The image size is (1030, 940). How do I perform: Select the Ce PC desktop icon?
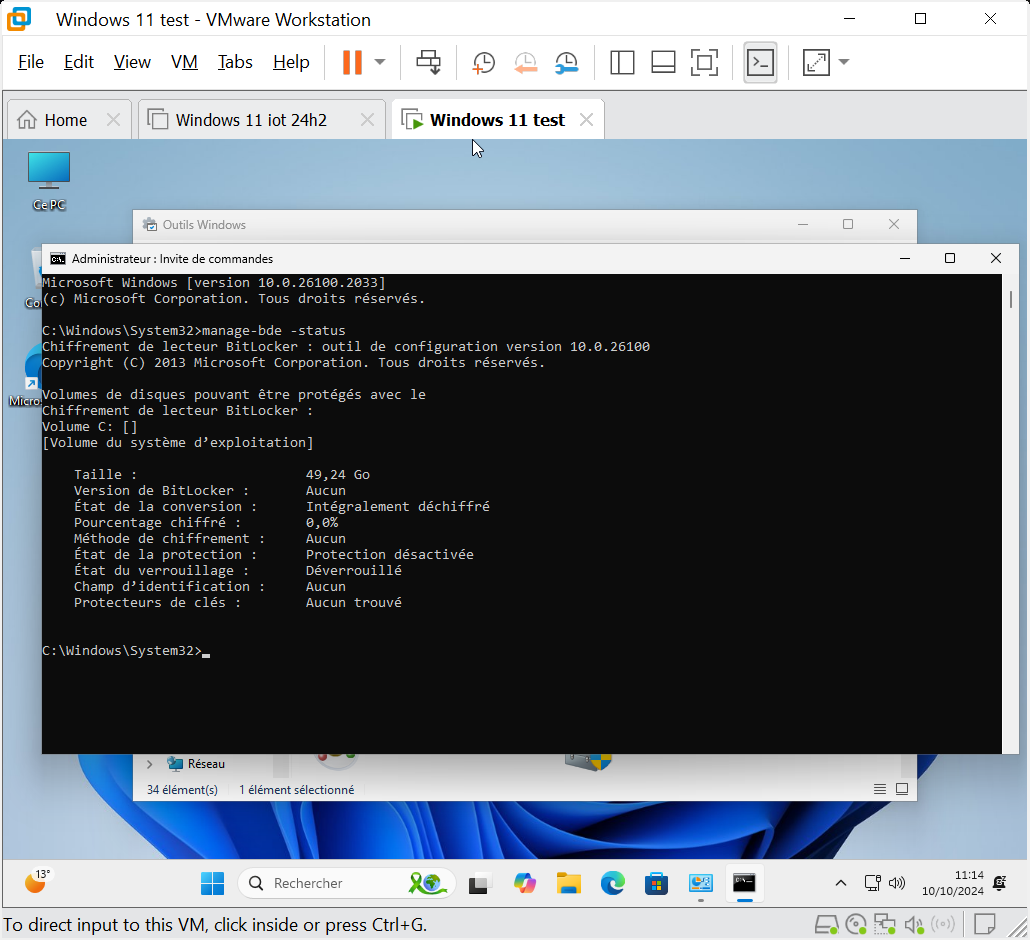point(49,181)
